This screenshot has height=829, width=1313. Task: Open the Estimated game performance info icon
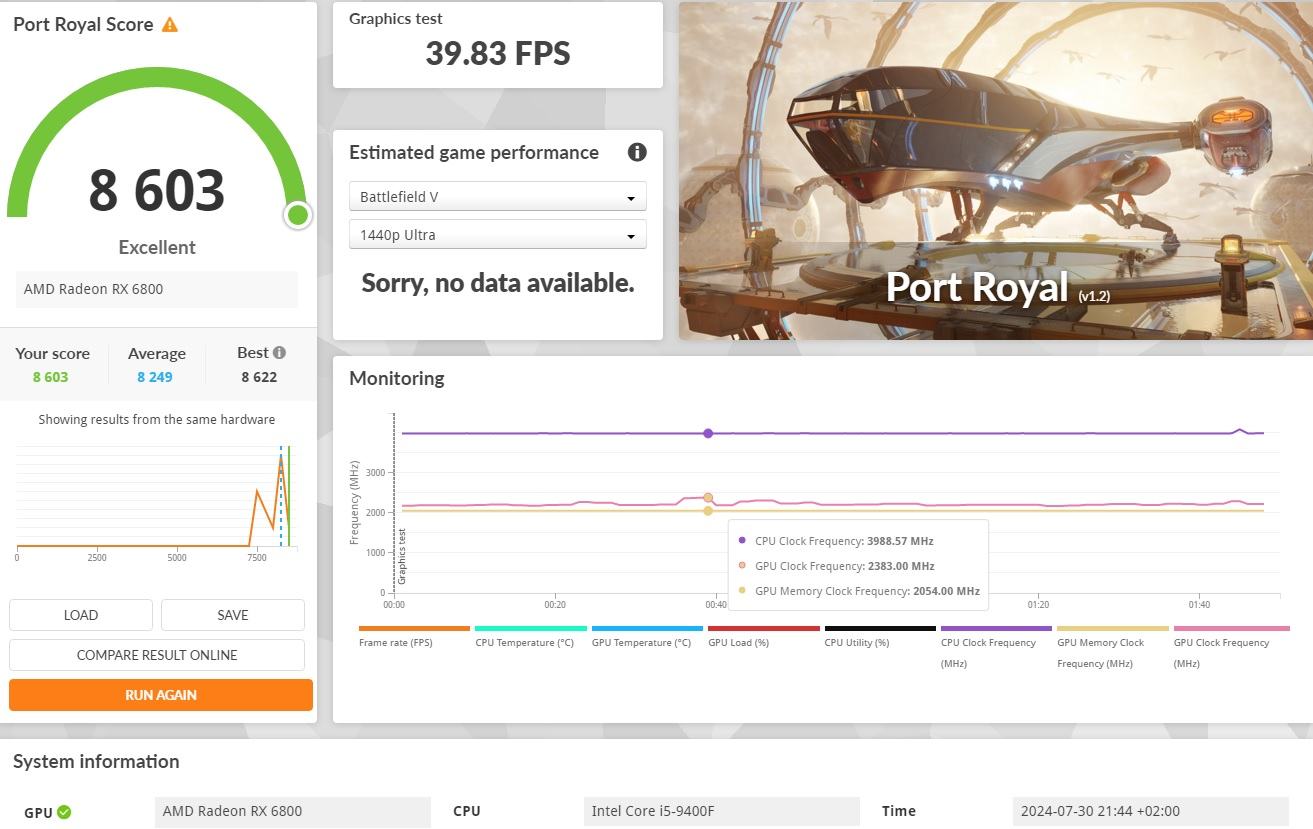637,152
